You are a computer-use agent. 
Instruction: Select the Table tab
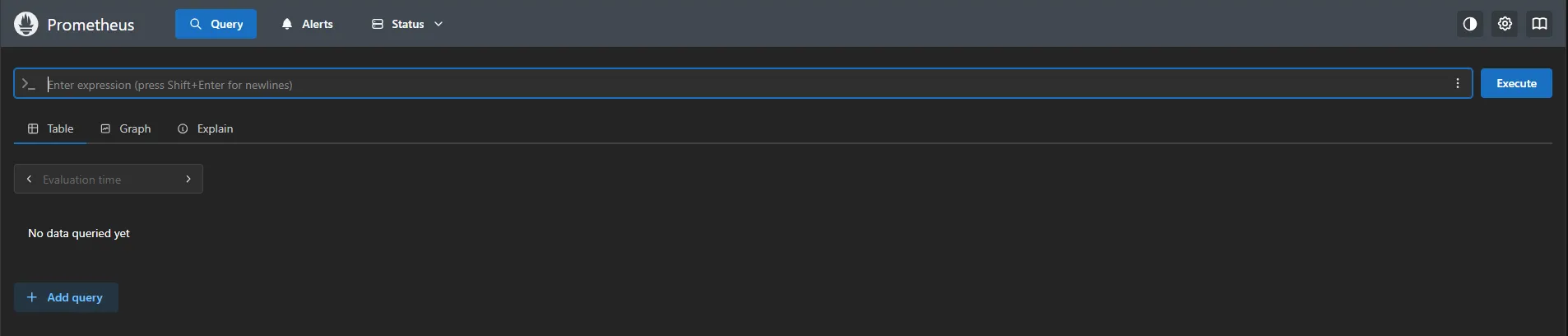click(x=51, y=128)
